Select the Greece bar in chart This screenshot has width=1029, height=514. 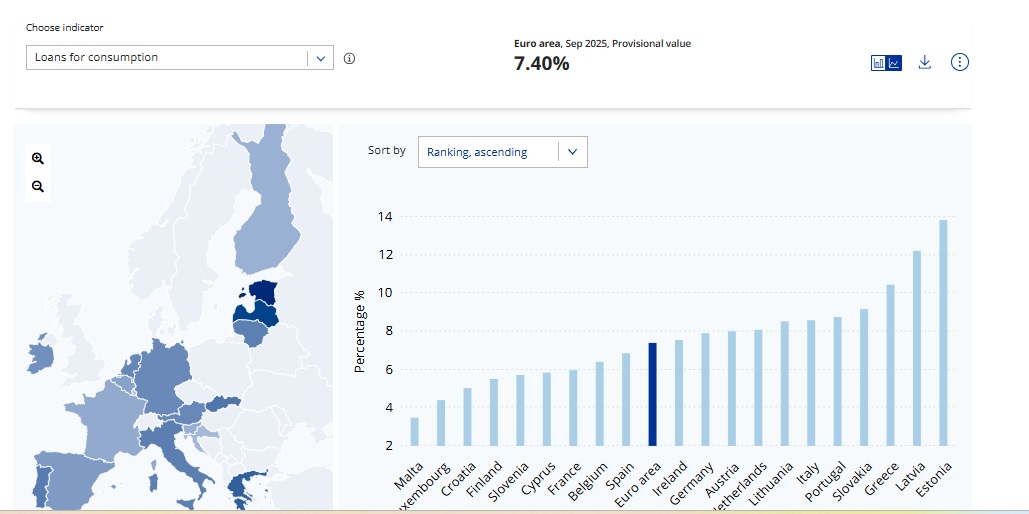(890, 365)
